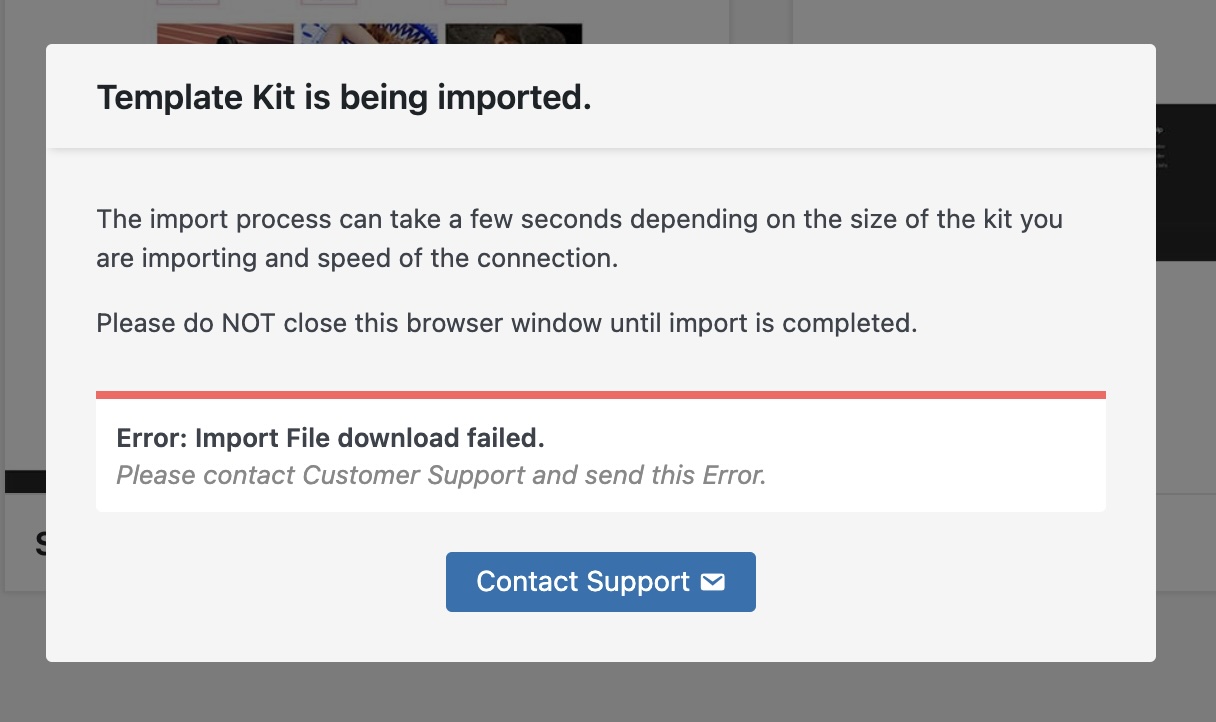Click the "Please do NOT close this browser window" notice
The height and width of the screenshot is (722, 1216).
[x=506, y=324]
